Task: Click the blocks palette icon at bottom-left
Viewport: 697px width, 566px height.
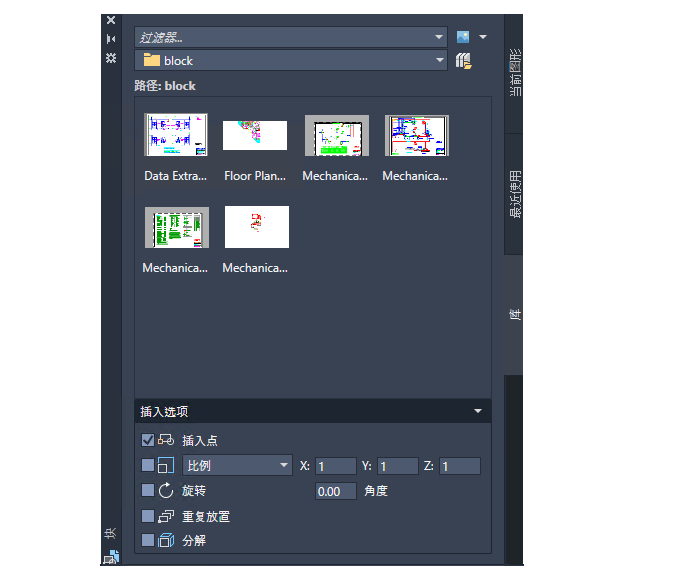Action: click(x=111, y=558)
